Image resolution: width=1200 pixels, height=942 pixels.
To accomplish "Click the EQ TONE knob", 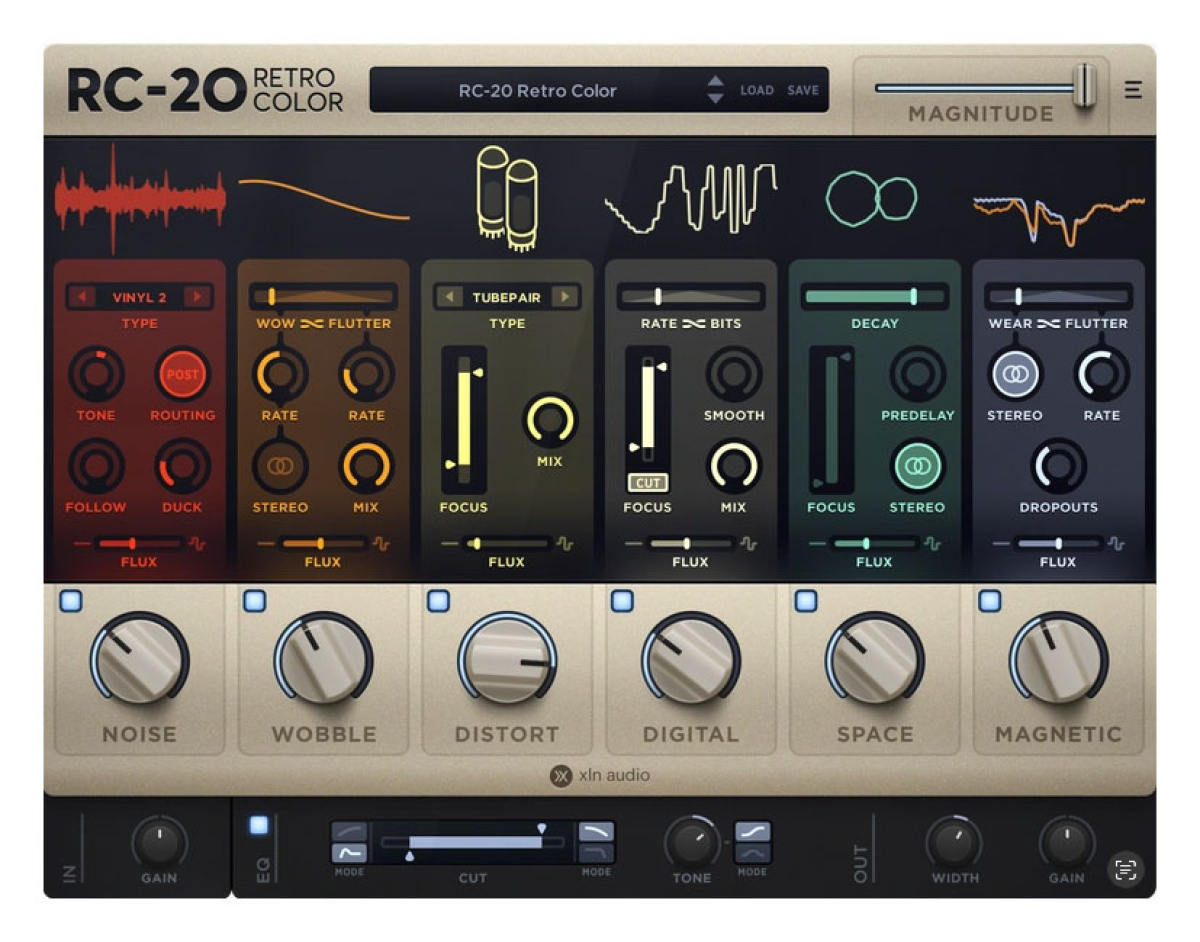I will coord(691,843).
